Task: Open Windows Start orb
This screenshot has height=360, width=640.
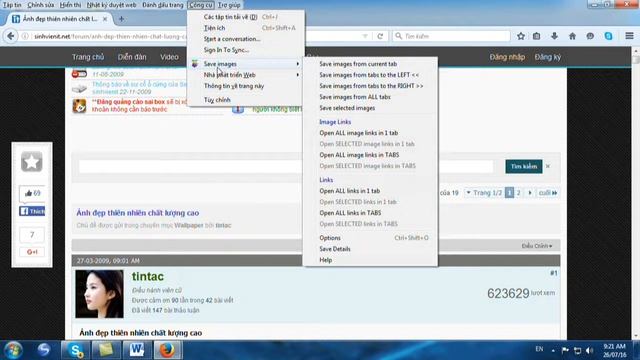Action: coord(13,350)
